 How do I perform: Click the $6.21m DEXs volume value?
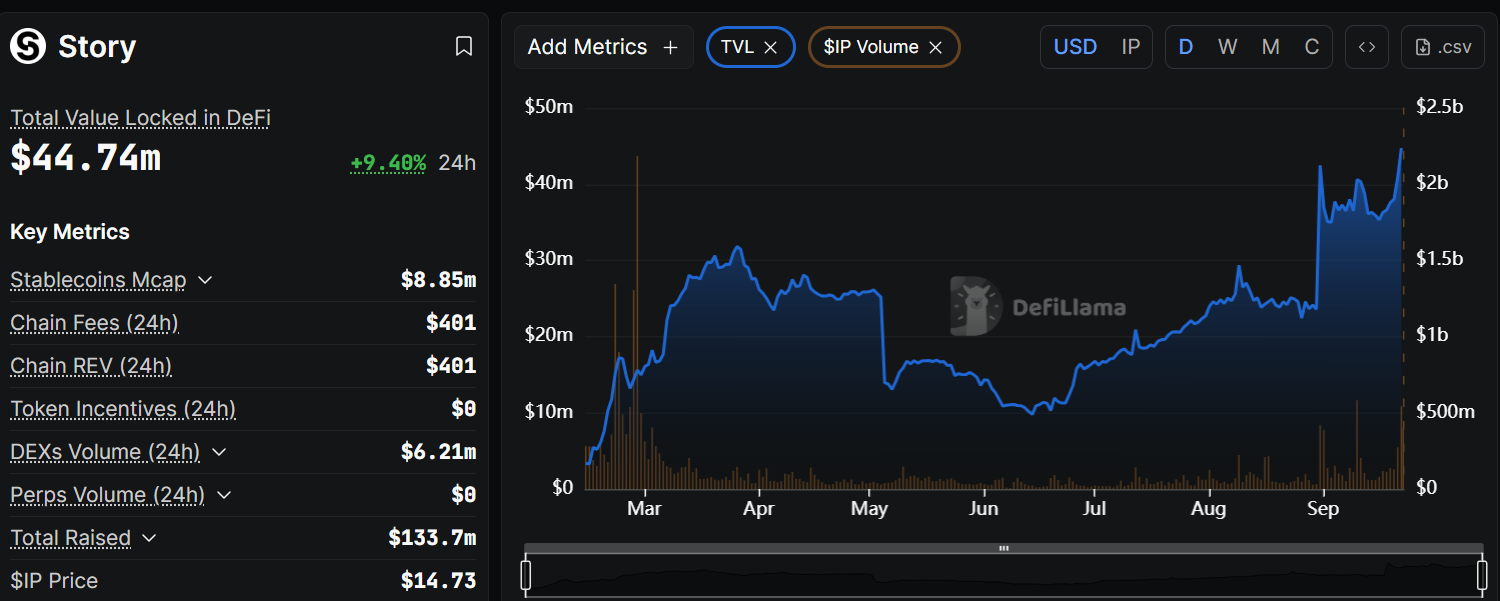pos(438,452)
